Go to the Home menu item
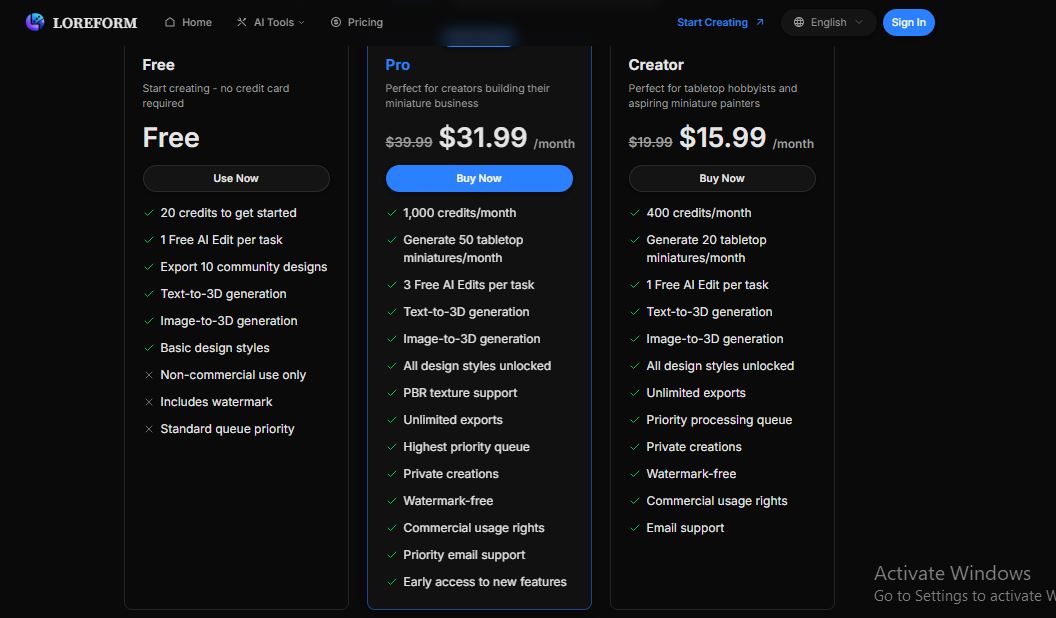 click(x=188, y=22)
